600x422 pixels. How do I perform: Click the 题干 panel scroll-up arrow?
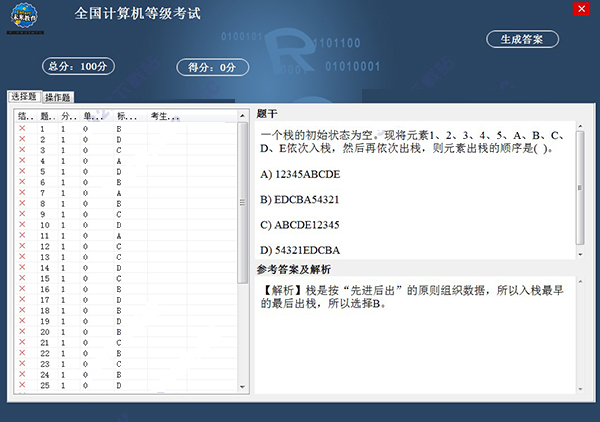click(580, 126)
